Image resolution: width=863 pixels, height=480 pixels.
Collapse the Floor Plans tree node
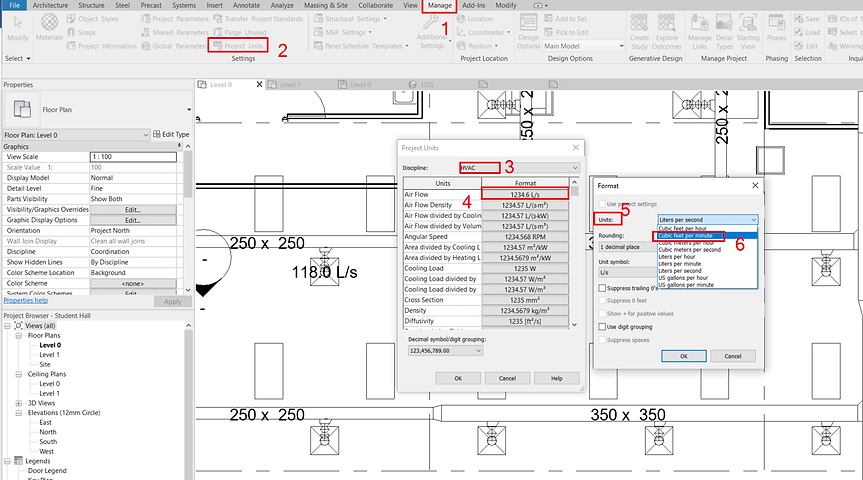[x=18, y=335]
